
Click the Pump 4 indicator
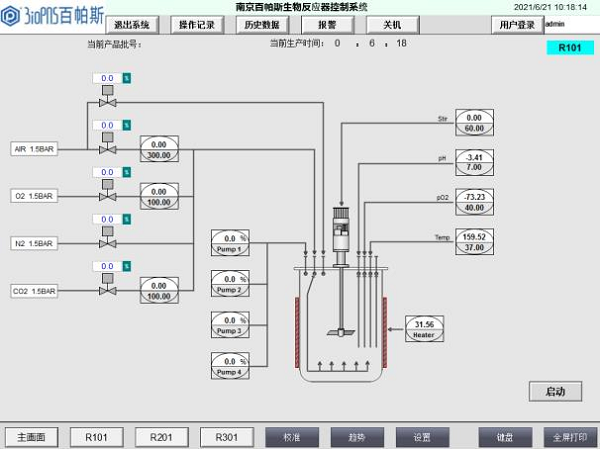tap(230, 367)
